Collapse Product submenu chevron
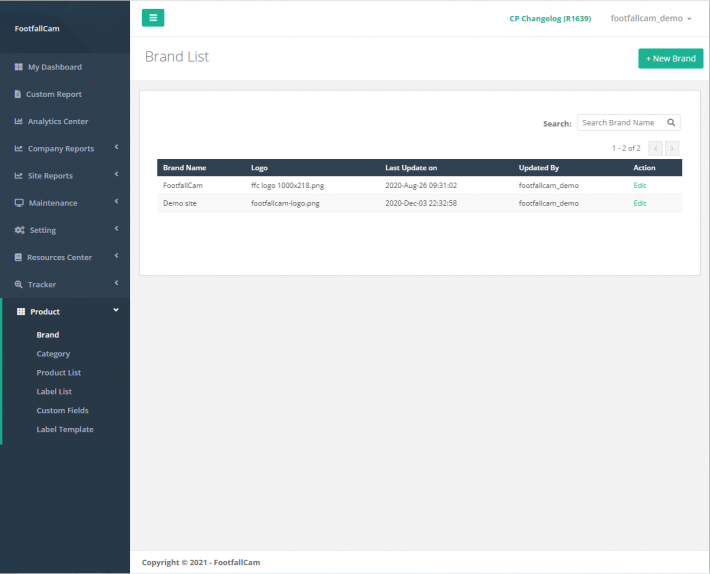The height and width of the screenshot is (574, 710). (x=116, y=310)
